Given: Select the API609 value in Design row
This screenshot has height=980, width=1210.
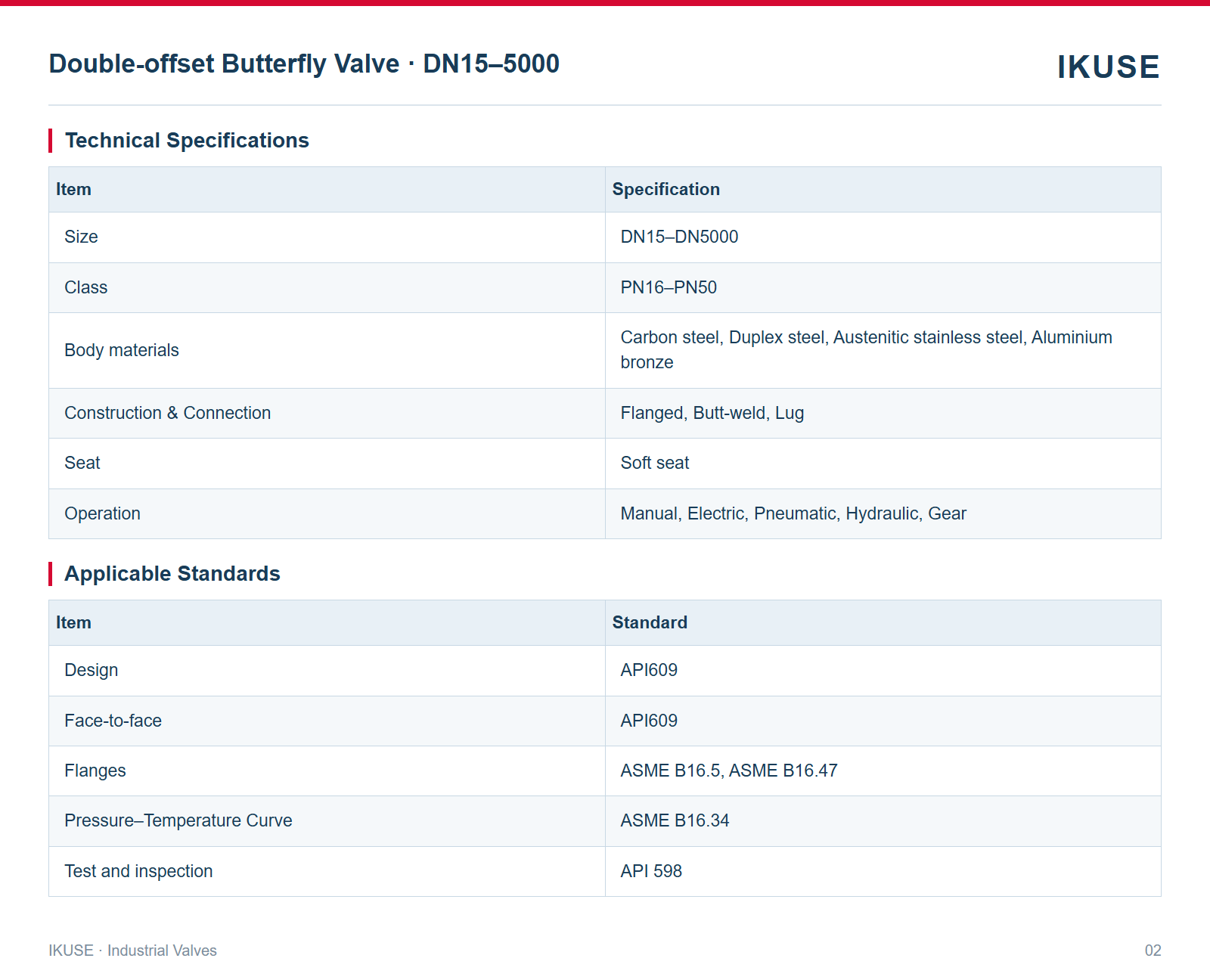Looking at the screenshot, I should [649, 670].
